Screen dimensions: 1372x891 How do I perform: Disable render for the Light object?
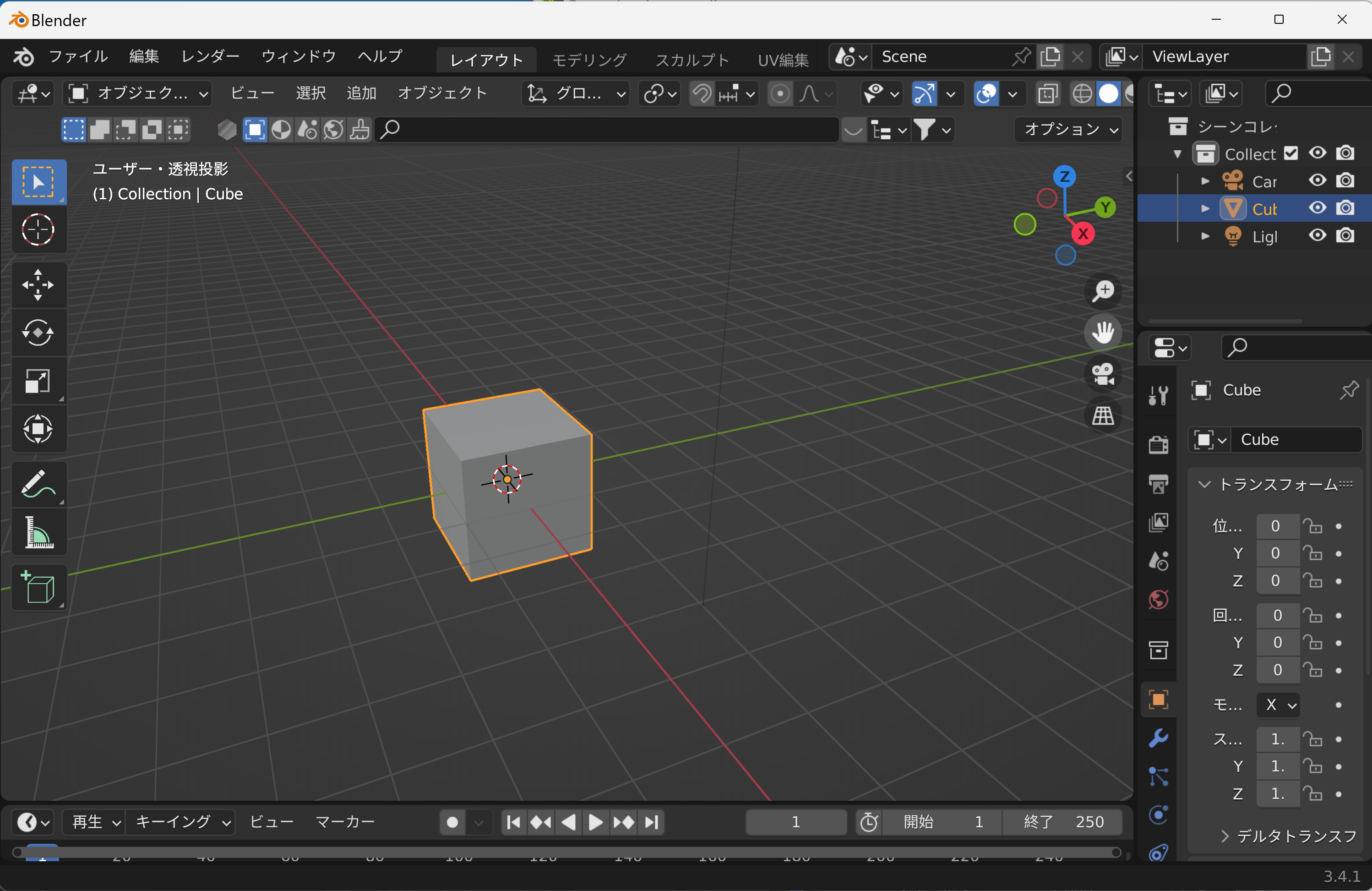point(1345,236)
